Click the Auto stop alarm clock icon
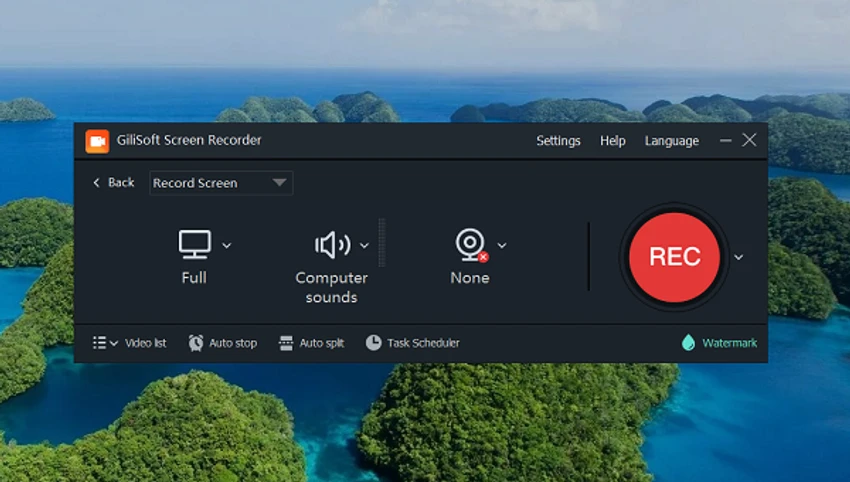 coord(196,343)
